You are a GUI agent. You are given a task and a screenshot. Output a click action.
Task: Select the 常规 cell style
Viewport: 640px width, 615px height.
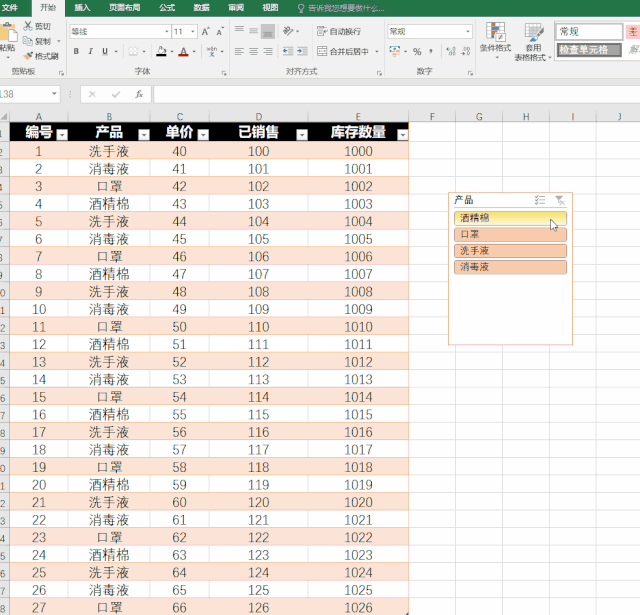coord(588,31)
